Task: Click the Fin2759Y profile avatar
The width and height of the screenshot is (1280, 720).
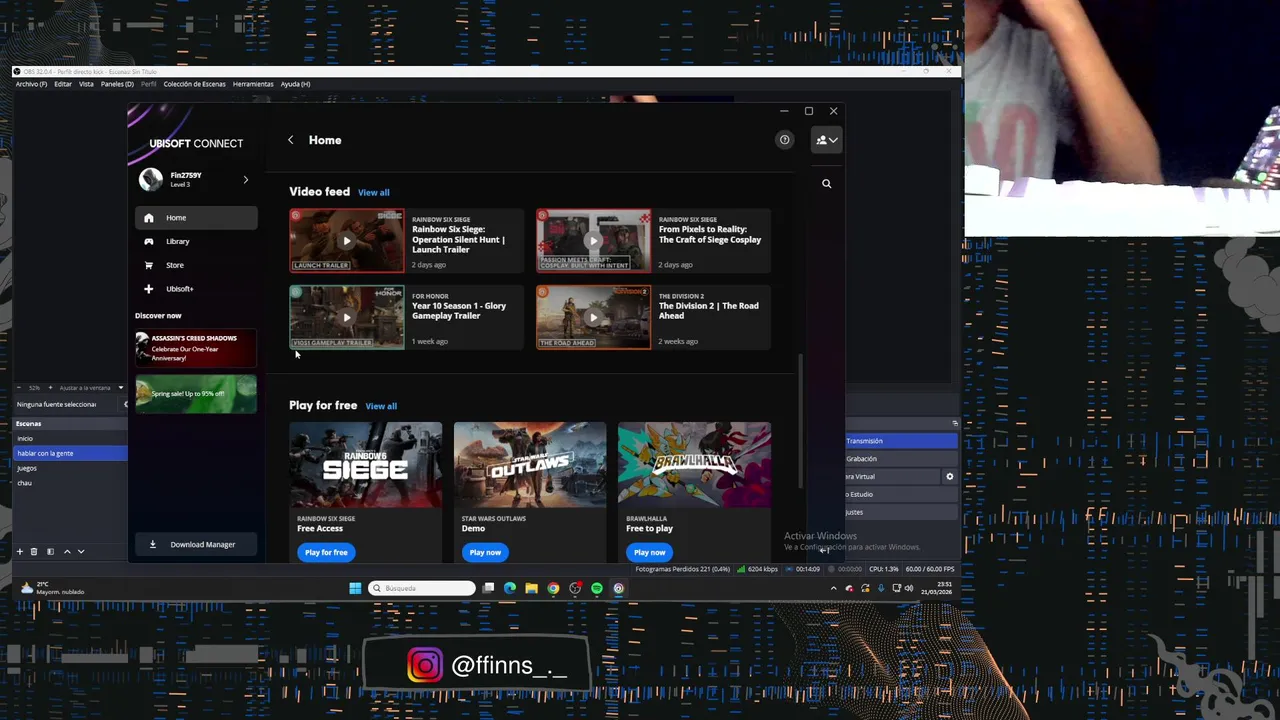Action: (151, 179)
